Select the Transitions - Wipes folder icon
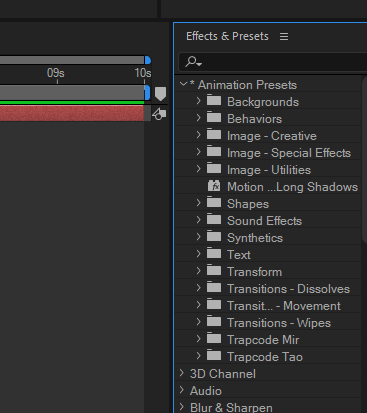This screenshot has height=413, width=367. (214, 321)
